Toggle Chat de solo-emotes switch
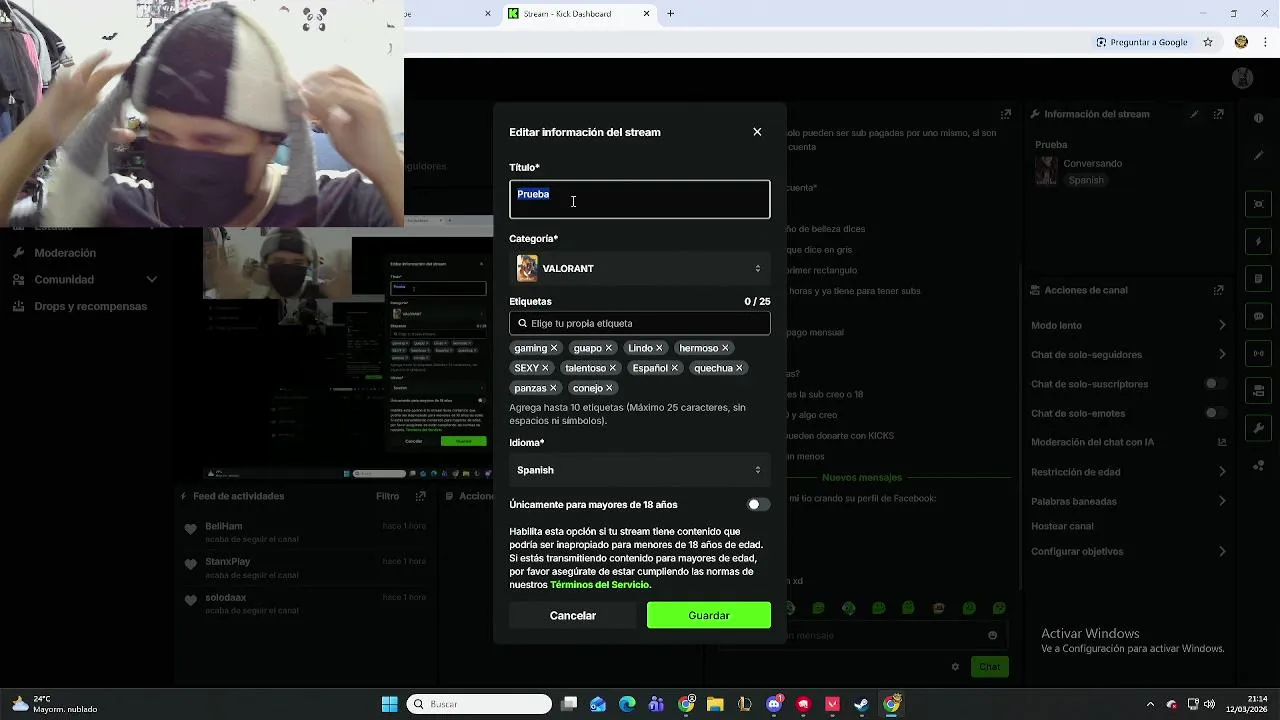1280x720 pixels. pos(1216,413)
